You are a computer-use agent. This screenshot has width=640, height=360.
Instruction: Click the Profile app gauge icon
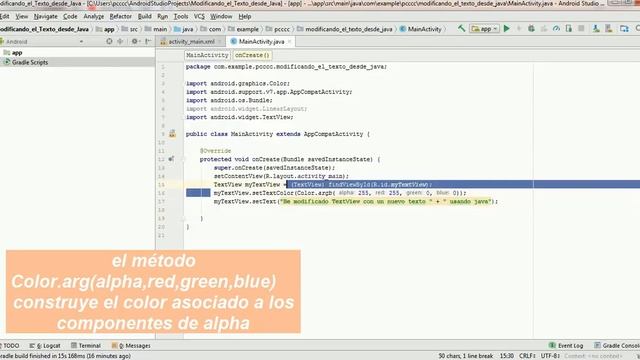click(556, 29)
